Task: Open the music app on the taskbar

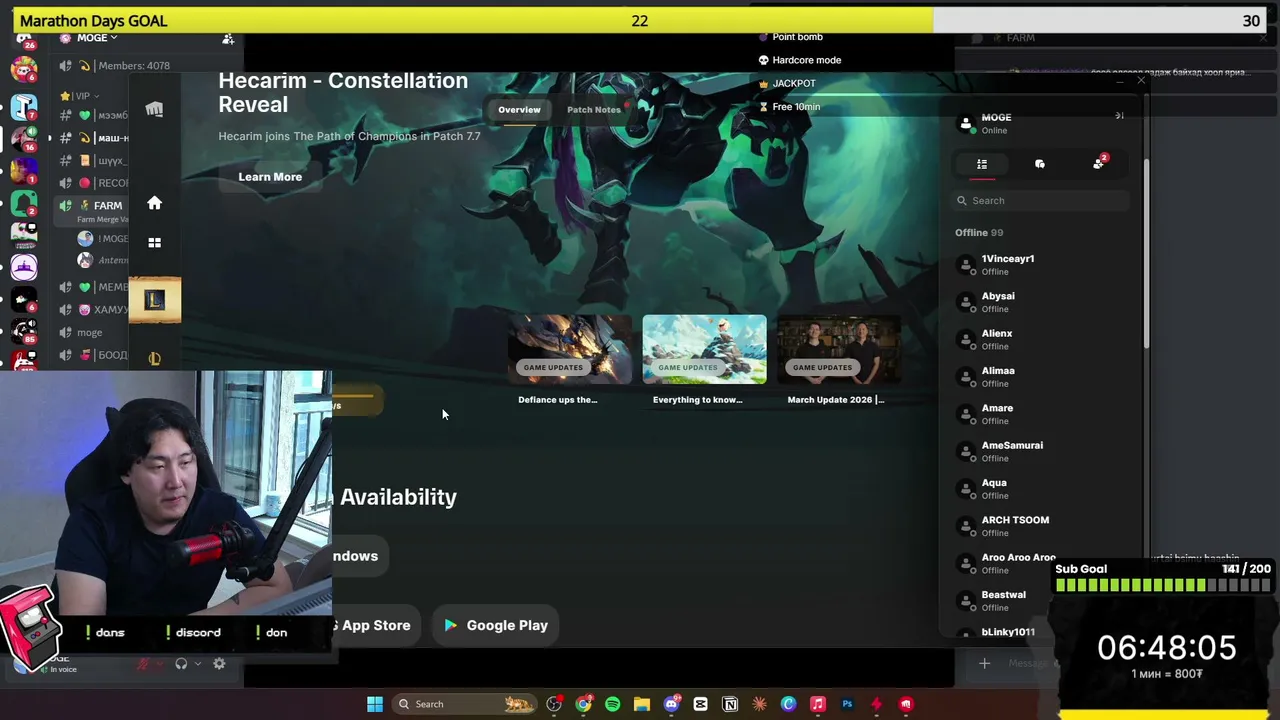Action: (x=817, y=704)
